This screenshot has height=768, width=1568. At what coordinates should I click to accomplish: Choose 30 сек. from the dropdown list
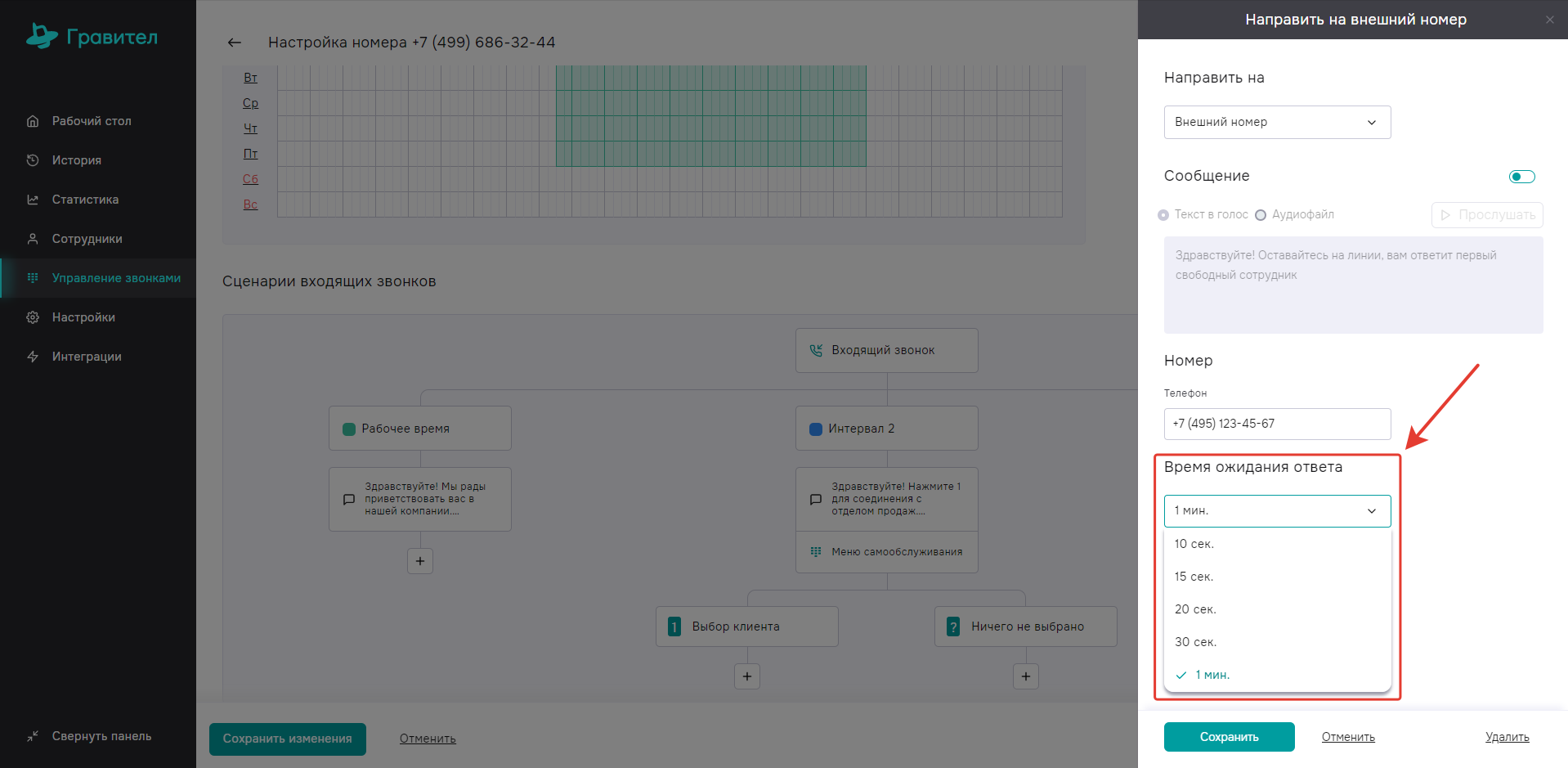(x=1196, y=642)
